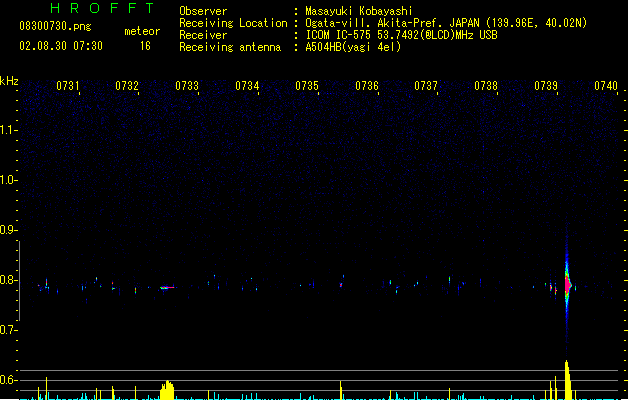The width and height of the screenshot is (629, 400).
Task: Click the Observer label
Action: [203, 11]
